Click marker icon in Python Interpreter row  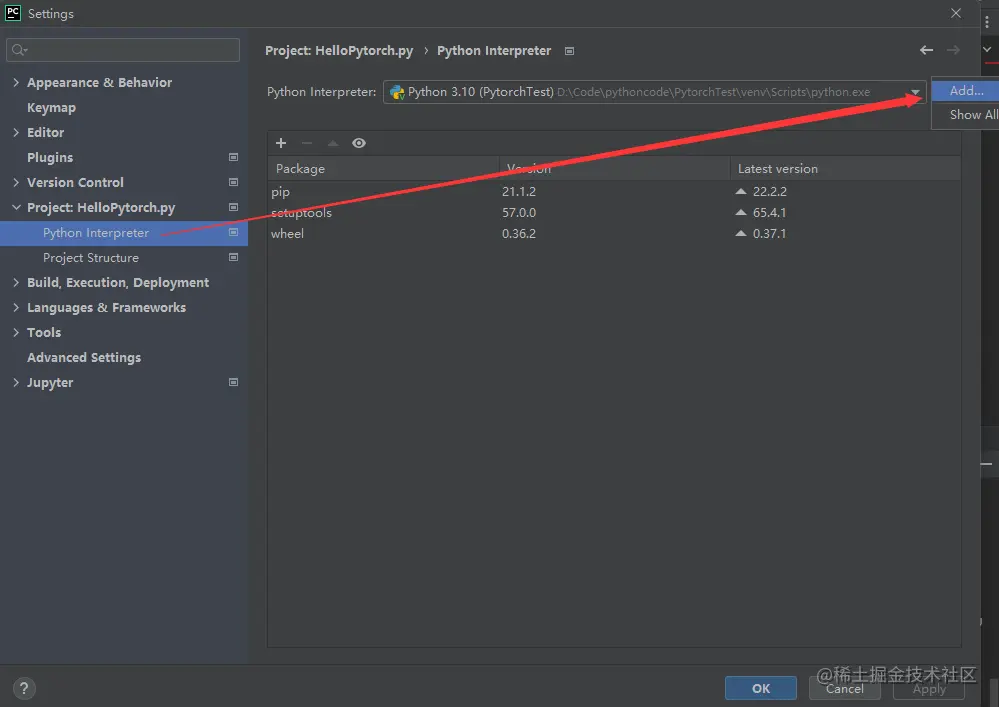(x=233, y=232)
